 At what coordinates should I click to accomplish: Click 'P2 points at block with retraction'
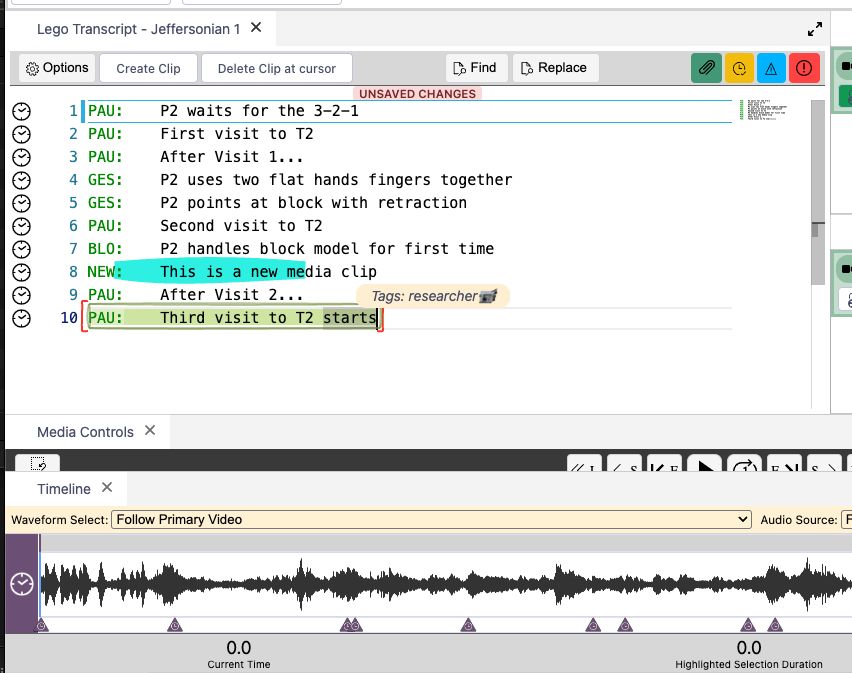314,203
